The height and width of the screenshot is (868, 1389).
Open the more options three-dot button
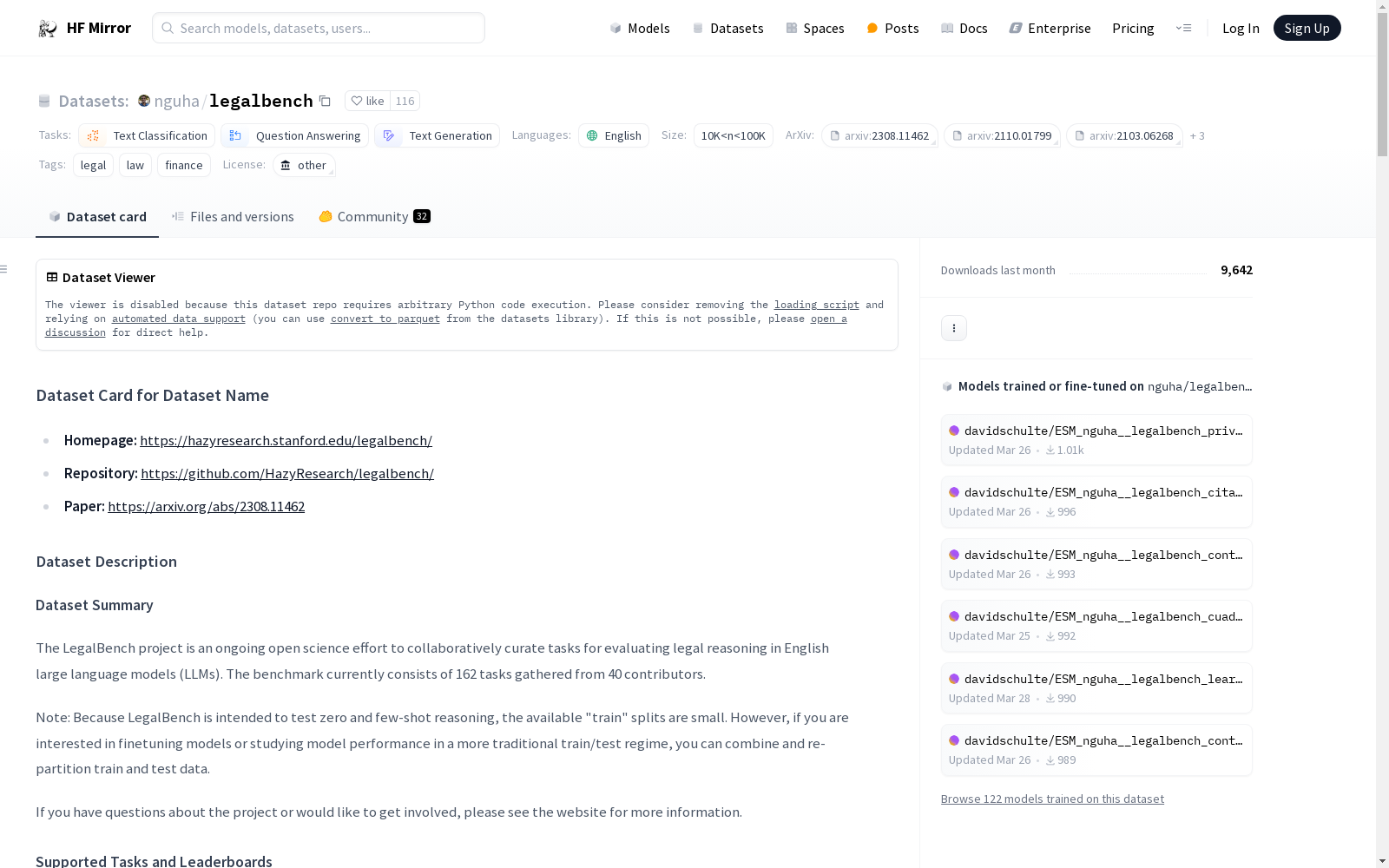[x=954, y=328]
